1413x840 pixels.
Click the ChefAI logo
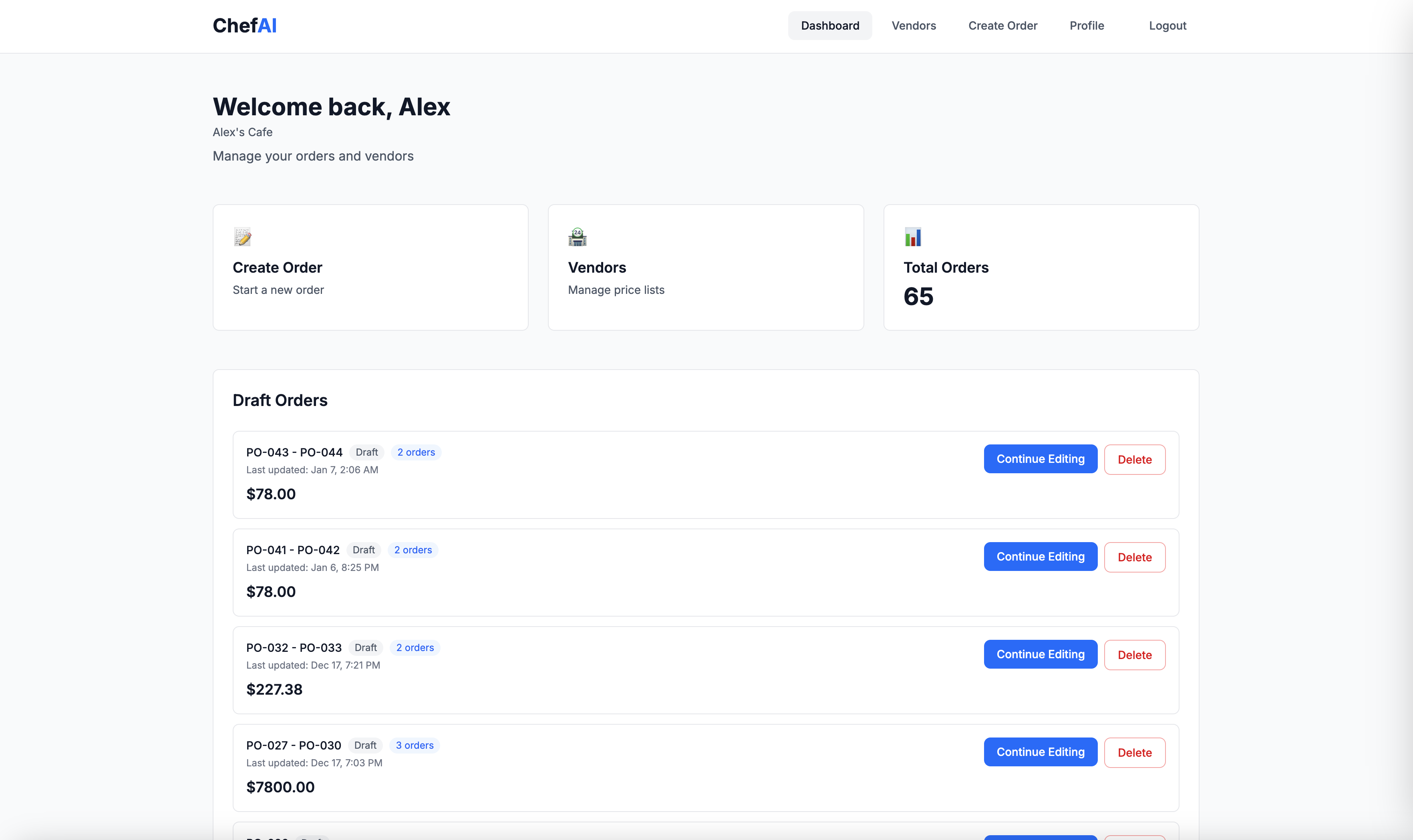pos(245,26)
